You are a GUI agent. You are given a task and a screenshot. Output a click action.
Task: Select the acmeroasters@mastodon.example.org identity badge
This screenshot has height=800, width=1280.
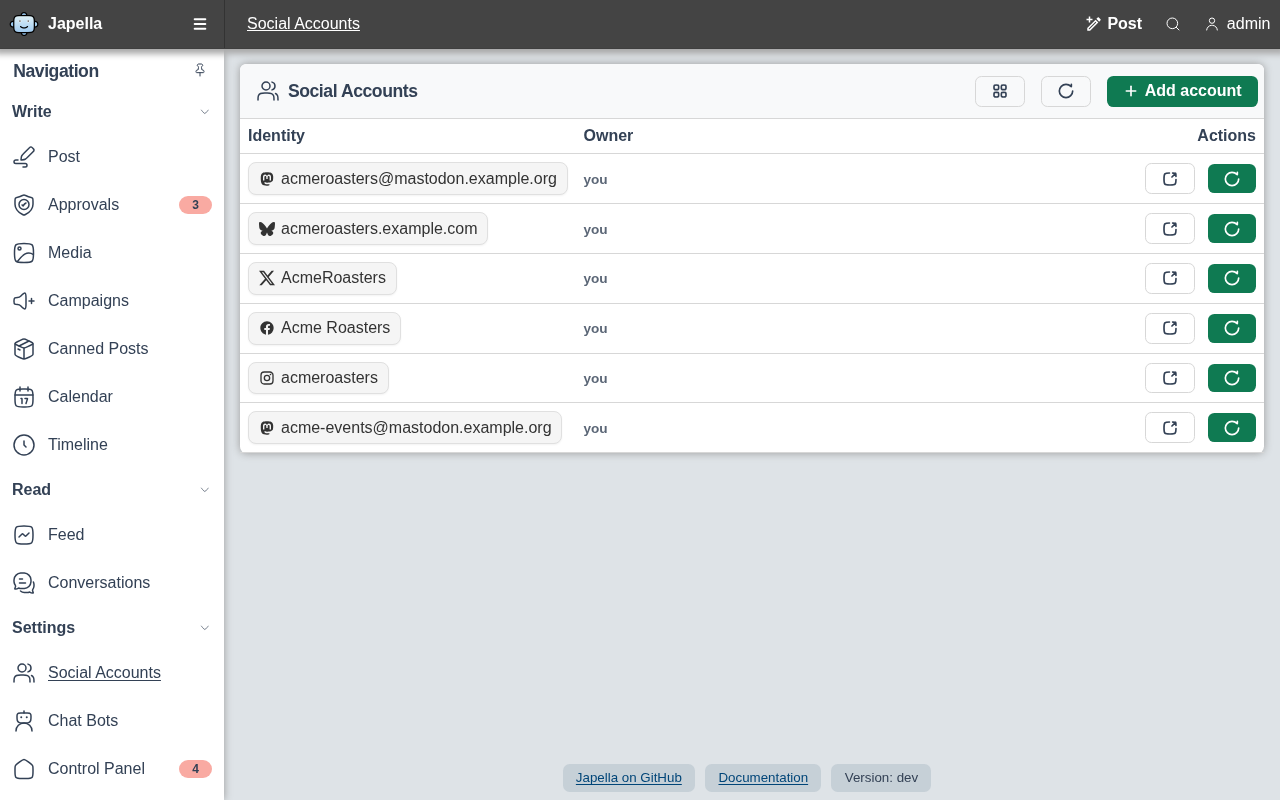pyautogui.click(x=408, y=179)
